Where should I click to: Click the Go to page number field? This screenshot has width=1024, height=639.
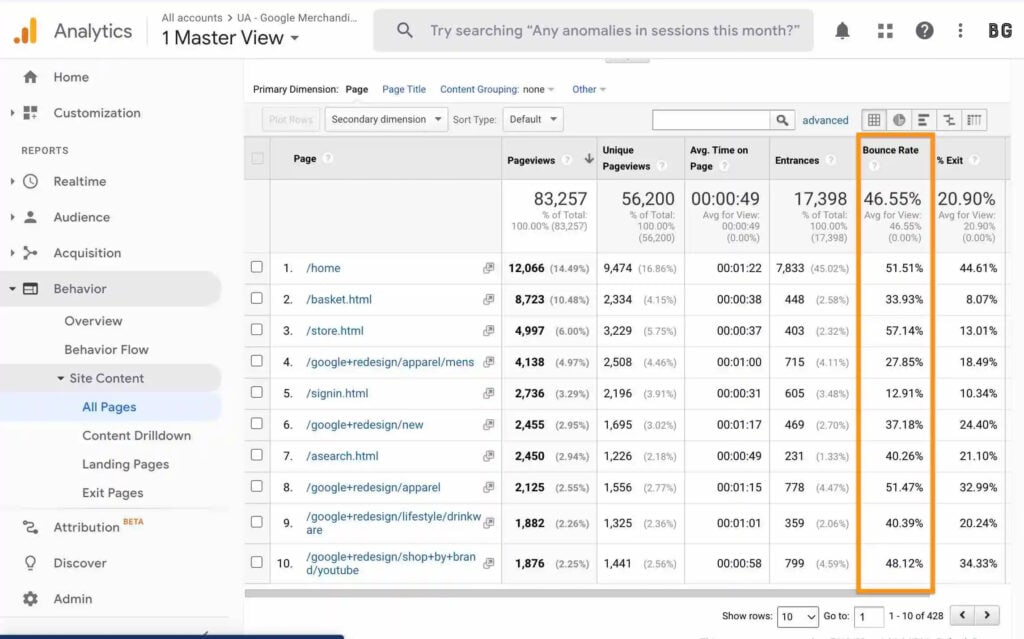869,616
